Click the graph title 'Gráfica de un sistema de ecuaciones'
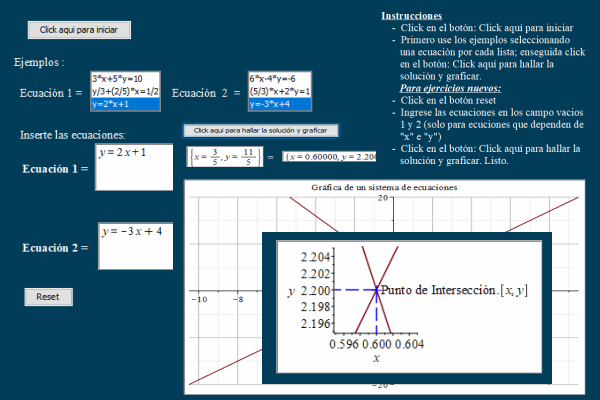The image size is (600, 400). pyautogui.click(x=384, y=188)
